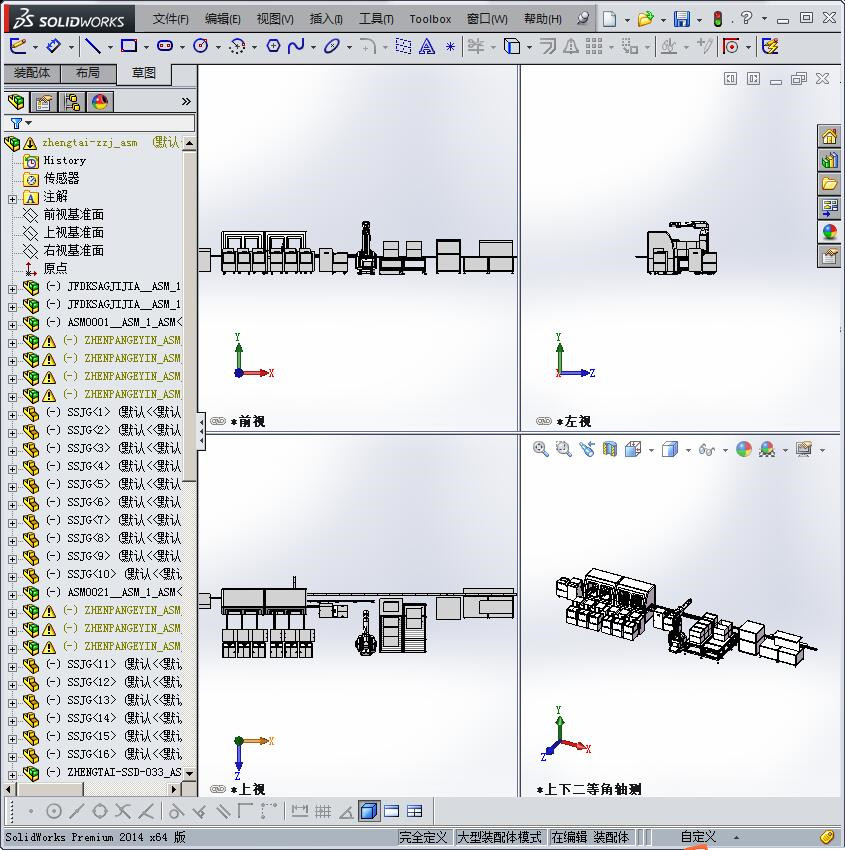Expand the ASM0001__ASM_1_ASM node
Image resolution: width=845 pixels, height=850 pixels.
(x=12, y=325)
